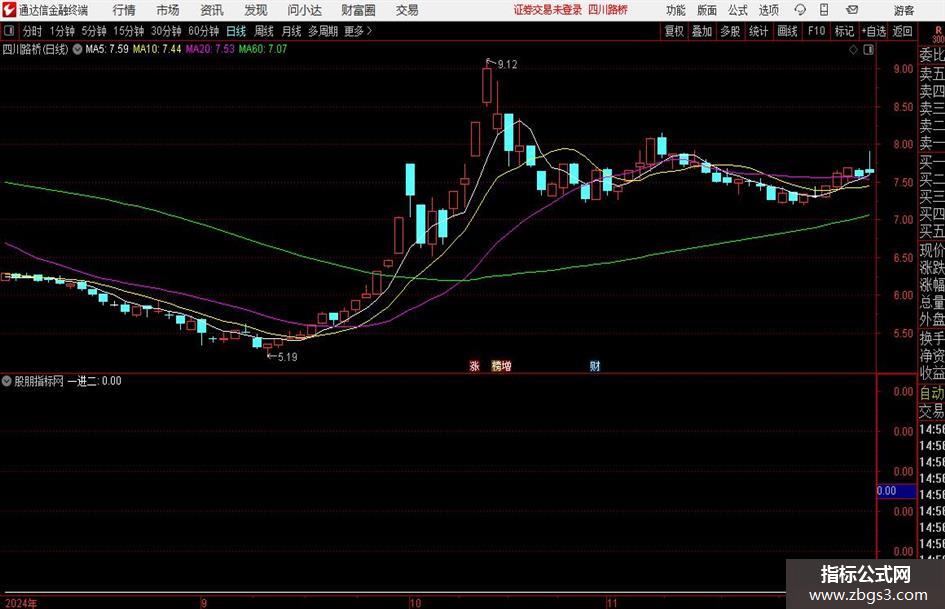The width and height of the screenshot is (945, 609).
Task: Select the 日线 daily period
Action: [236, 31]
